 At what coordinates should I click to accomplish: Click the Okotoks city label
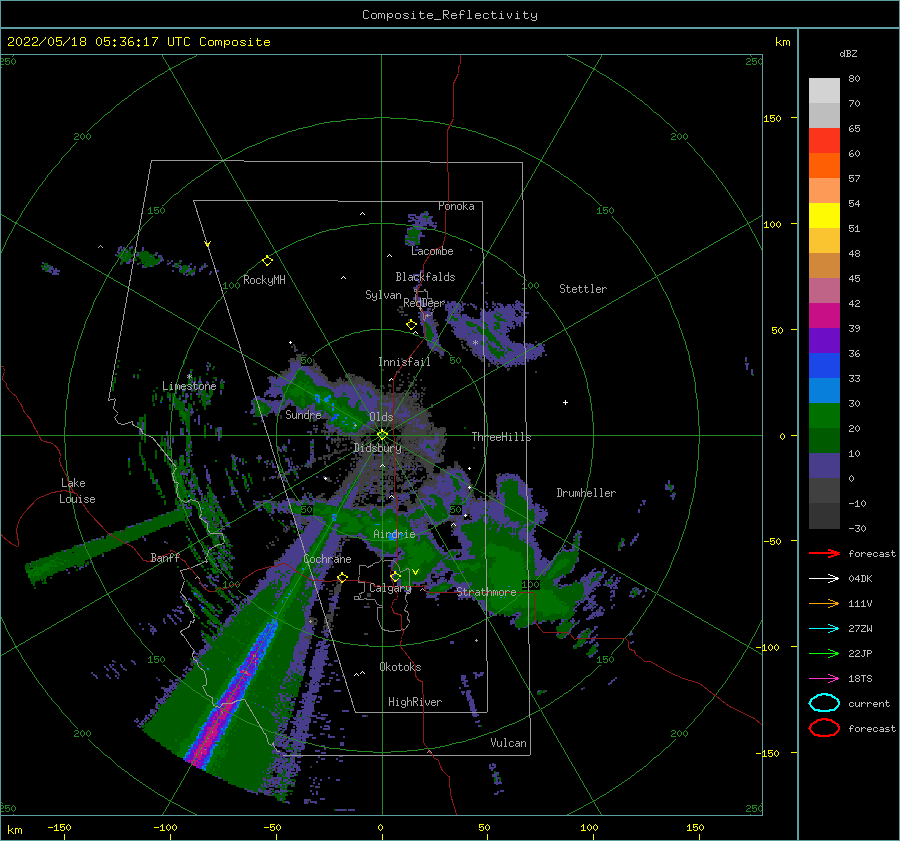click(x=400, y=667)
